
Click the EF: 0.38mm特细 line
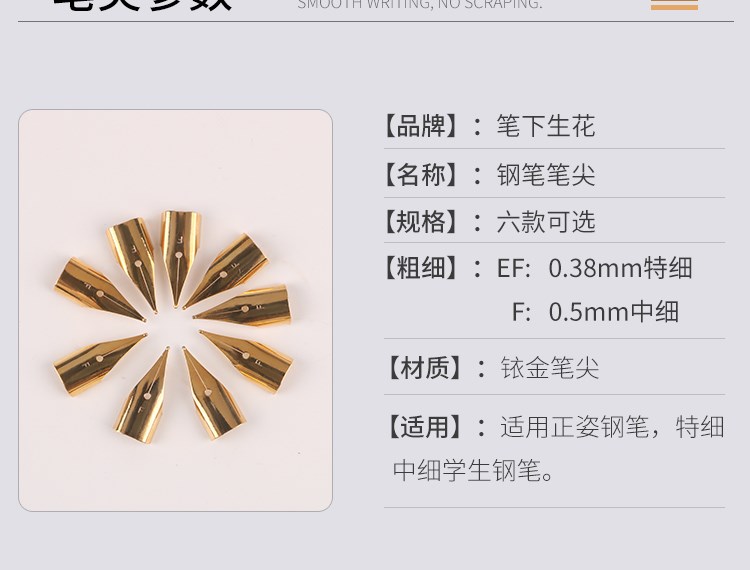[x=595, y=267]
